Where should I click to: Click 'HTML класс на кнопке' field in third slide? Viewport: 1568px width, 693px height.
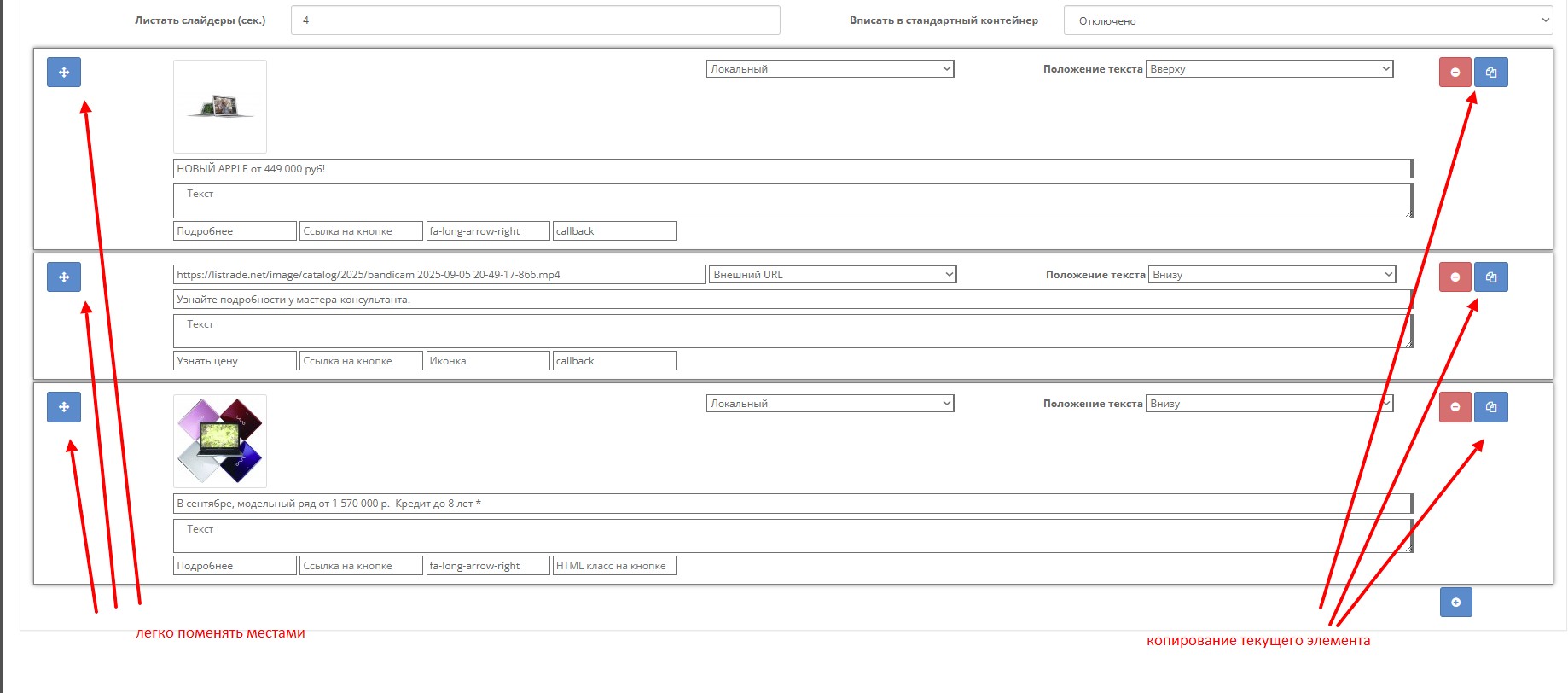614,566
